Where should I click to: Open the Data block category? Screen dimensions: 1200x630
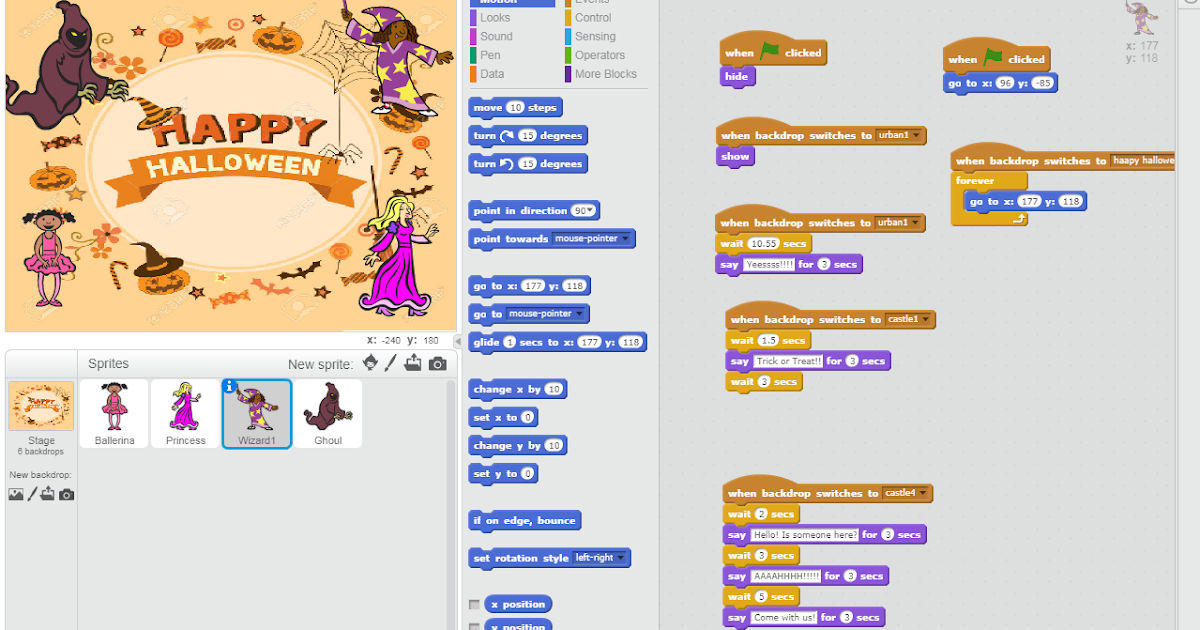(x=492, y=74)
